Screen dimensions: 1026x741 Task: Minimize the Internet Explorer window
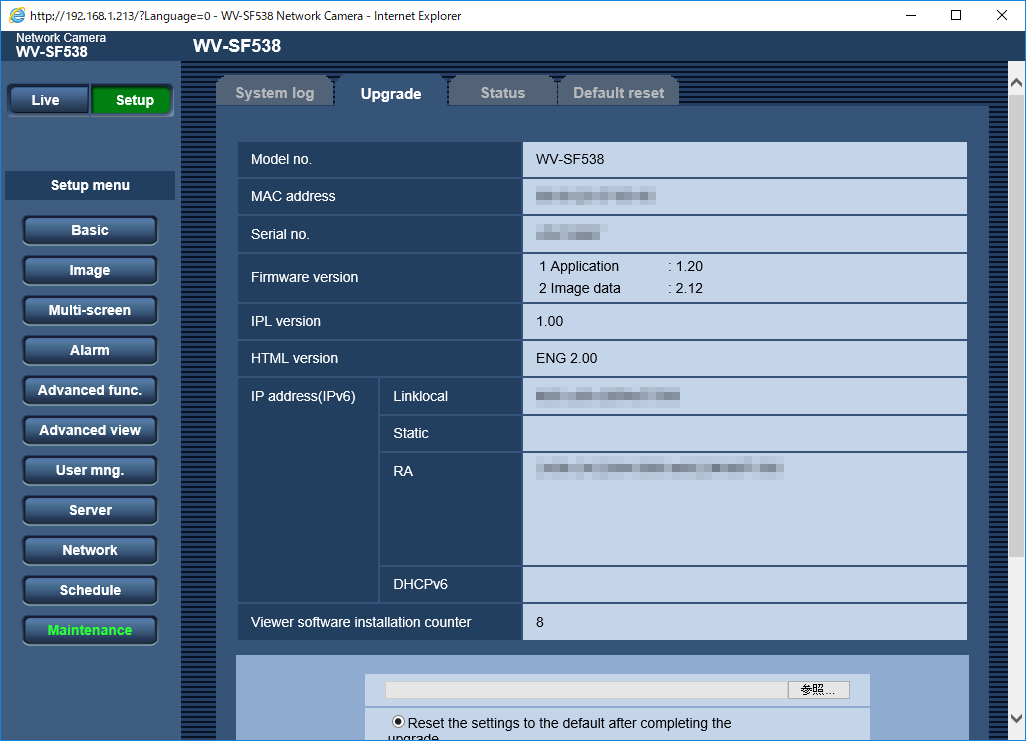coord(911,15)
